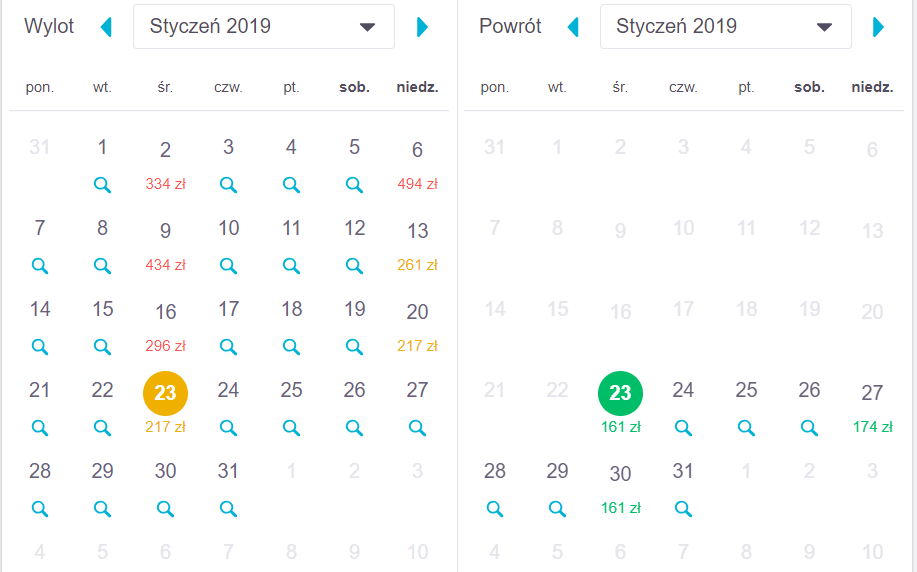This screenshot has width=917, height=572.
Task: Search prices for departure January 28
Action: (39, 509)
